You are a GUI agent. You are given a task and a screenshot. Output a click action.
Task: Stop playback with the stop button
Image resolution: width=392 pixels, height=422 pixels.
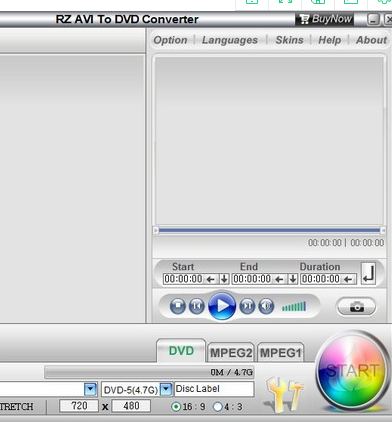pyautogui.click(x=178, y=305)
